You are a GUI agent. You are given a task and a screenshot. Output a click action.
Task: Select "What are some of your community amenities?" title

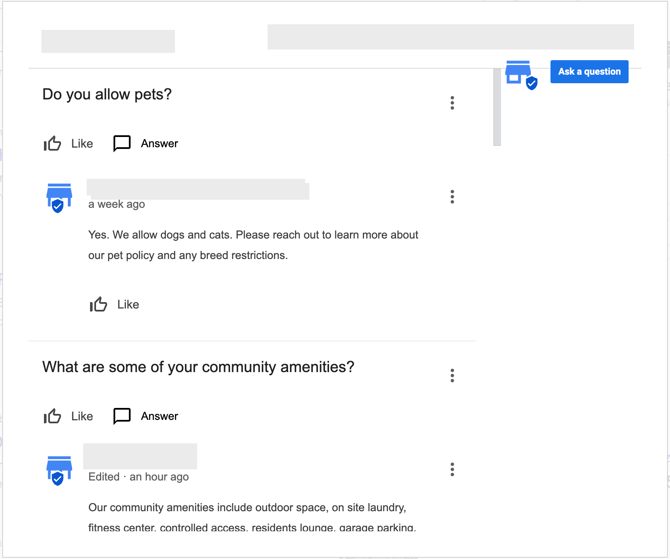pos(198,368)
